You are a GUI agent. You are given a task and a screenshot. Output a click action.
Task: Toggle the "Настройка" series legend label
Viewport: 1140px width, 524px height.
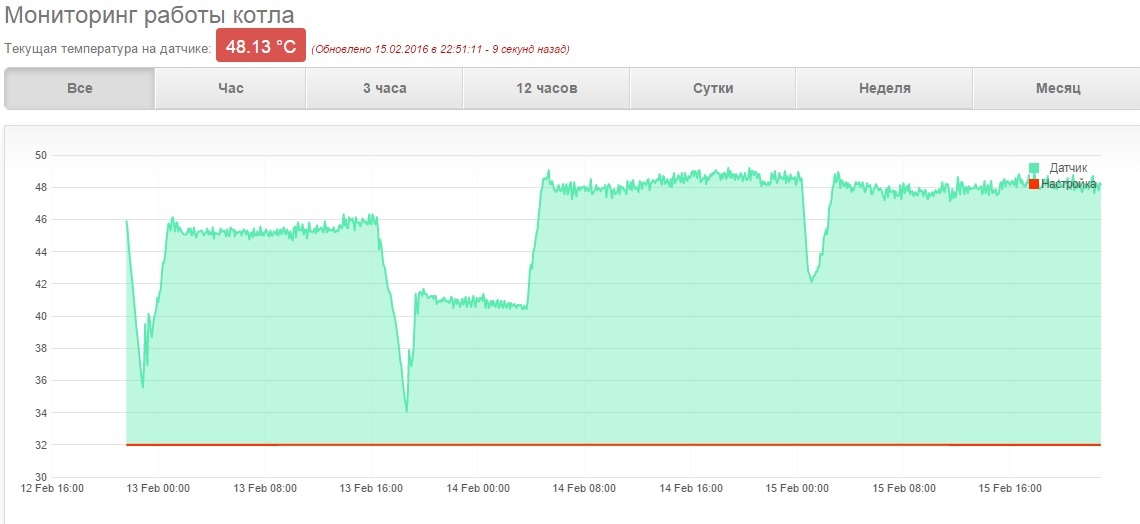point(1068,184)
